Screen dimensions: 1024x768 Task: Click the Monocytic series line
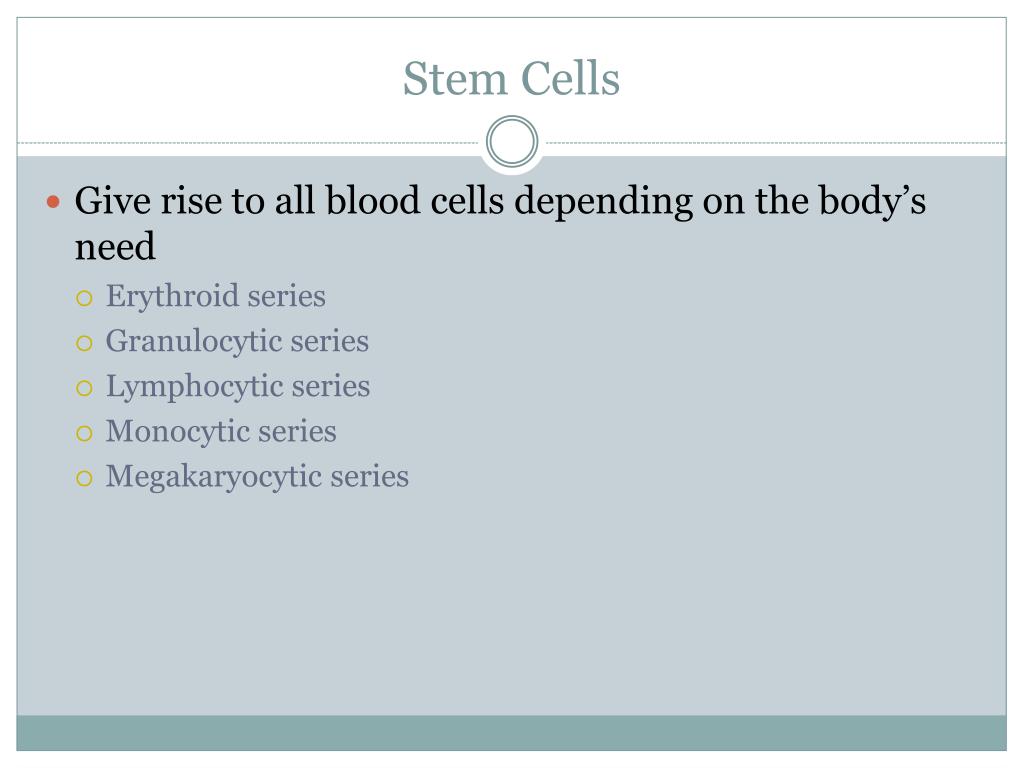(x=221, y=431)
